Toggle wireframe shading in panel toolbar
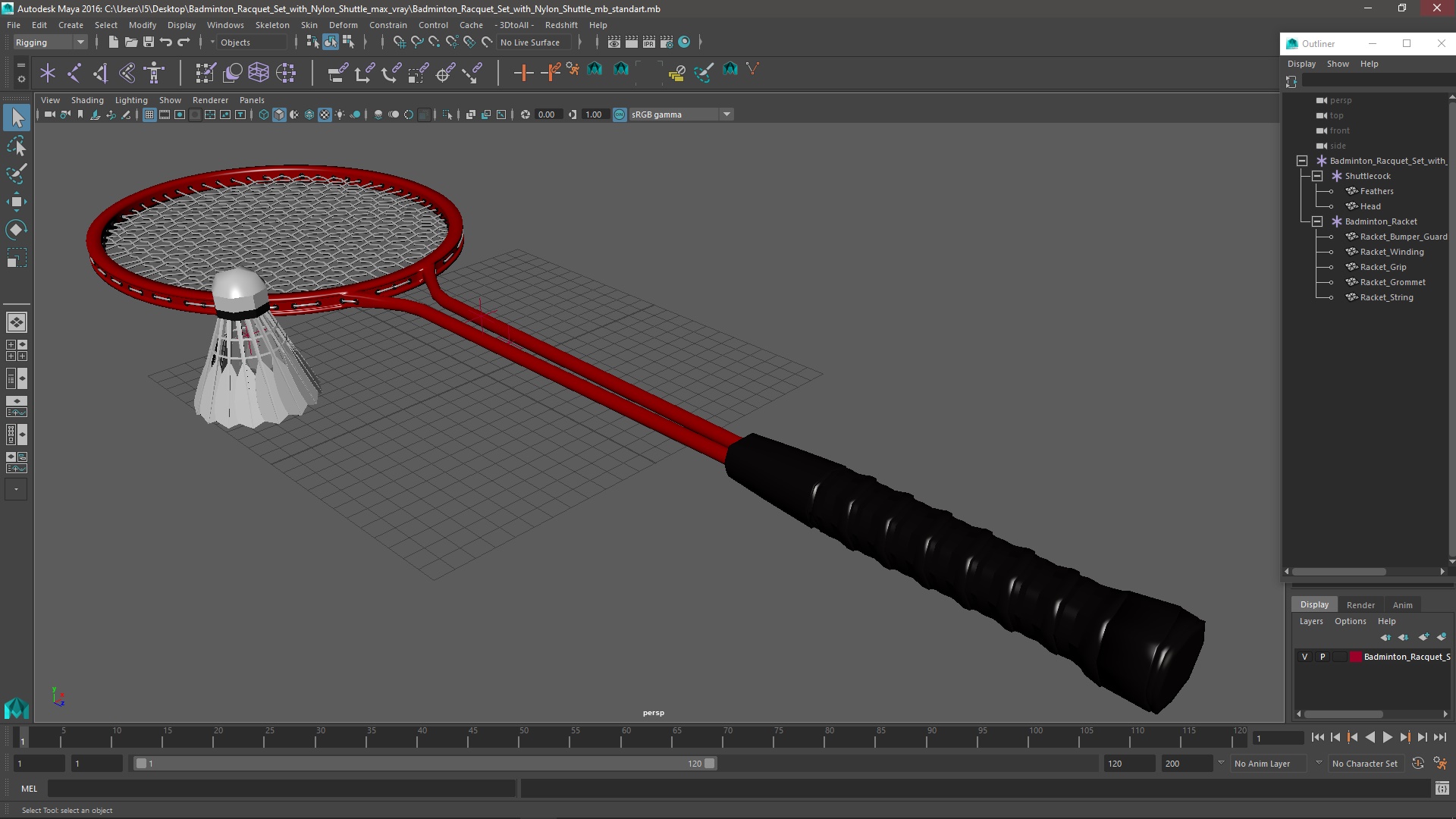Screen dimensions: 1456x819 click(x=264, y=115)
